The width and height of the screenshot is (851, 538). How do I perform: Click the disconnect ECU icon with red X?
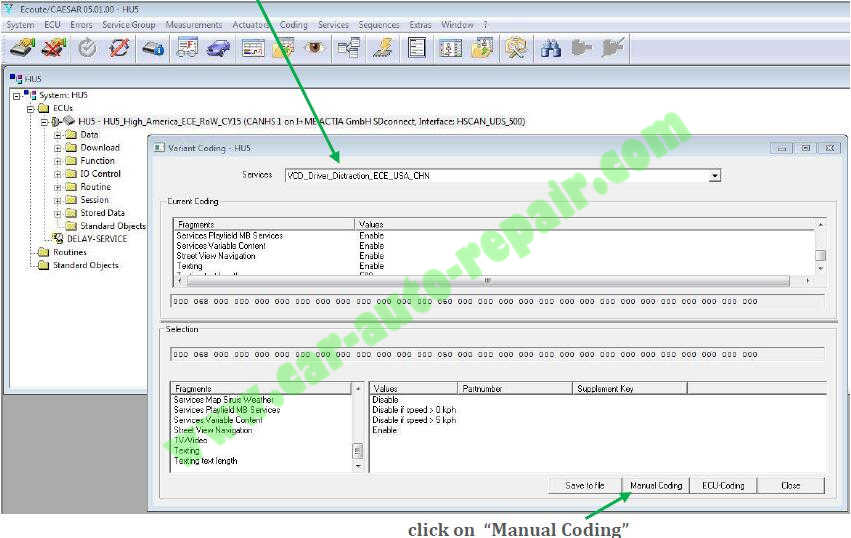54,48
